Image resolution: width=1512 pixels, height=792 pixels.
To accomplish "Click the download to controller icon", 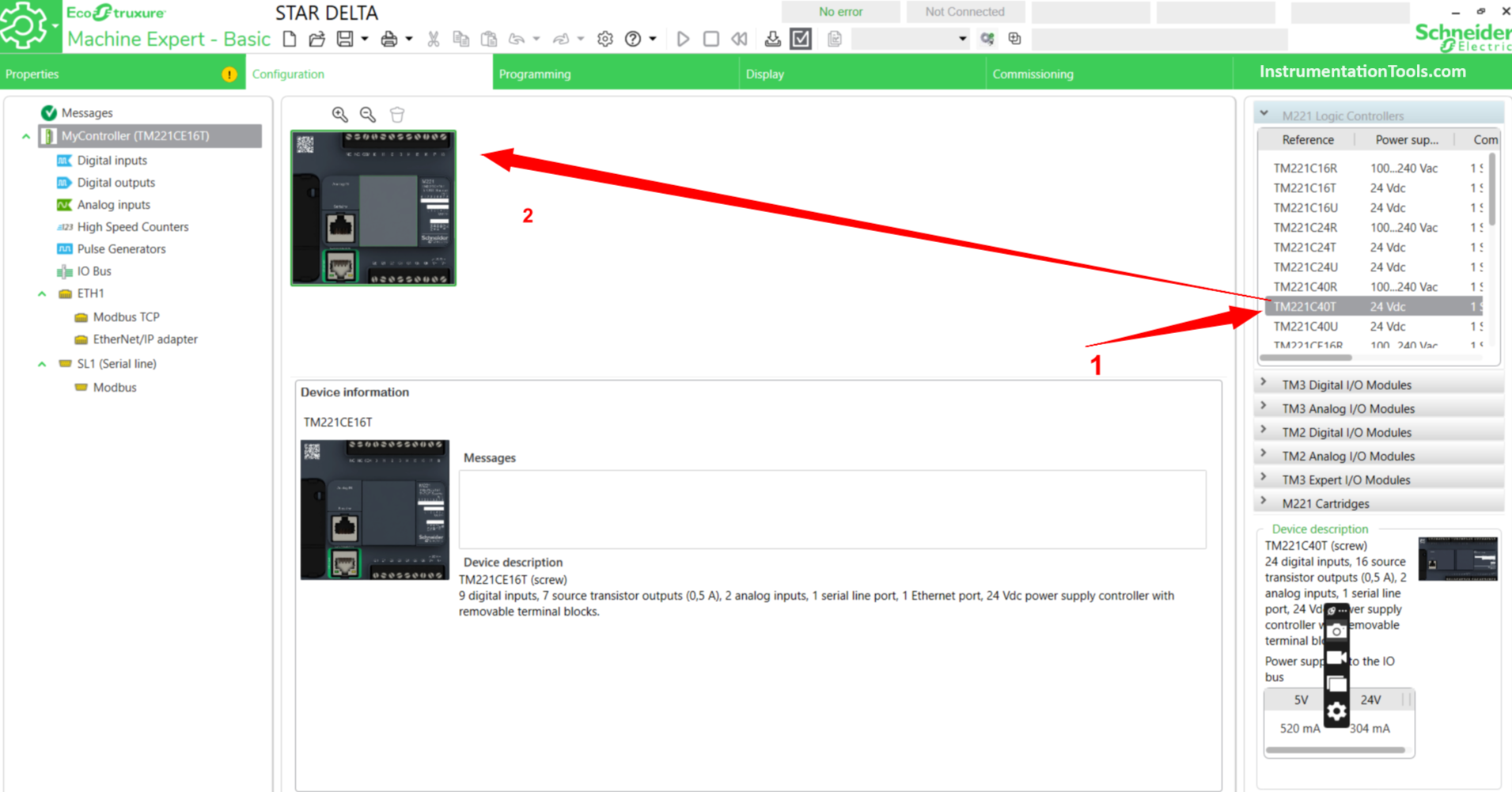I will pos(773,39).
